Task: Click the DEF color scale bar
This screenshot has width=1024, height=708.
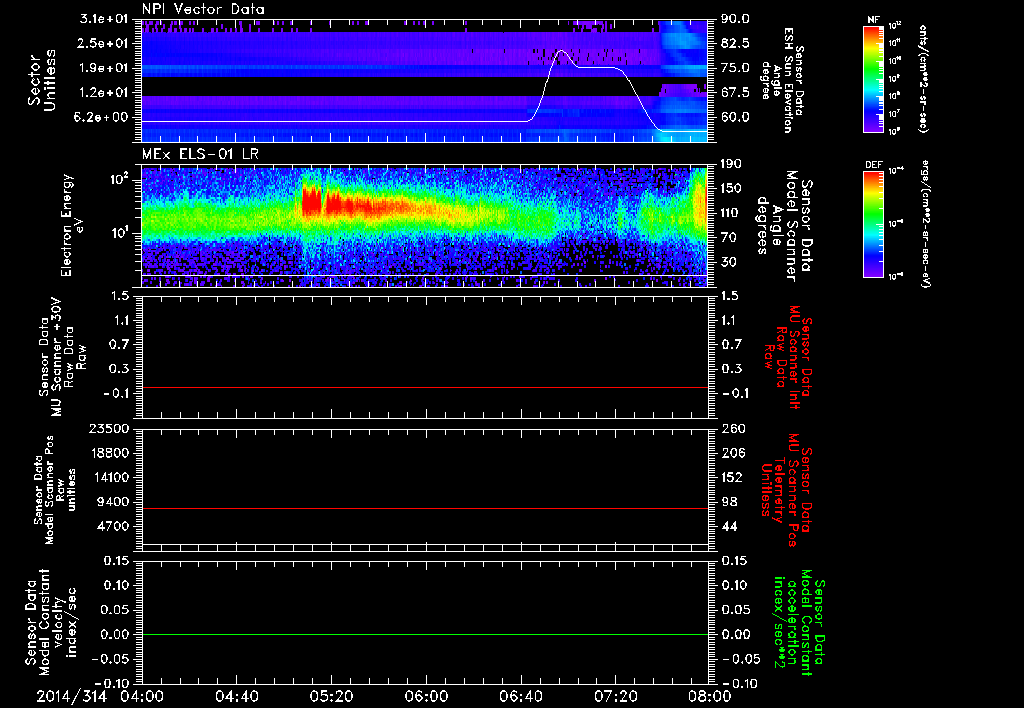Action: [x=873, y=224]
